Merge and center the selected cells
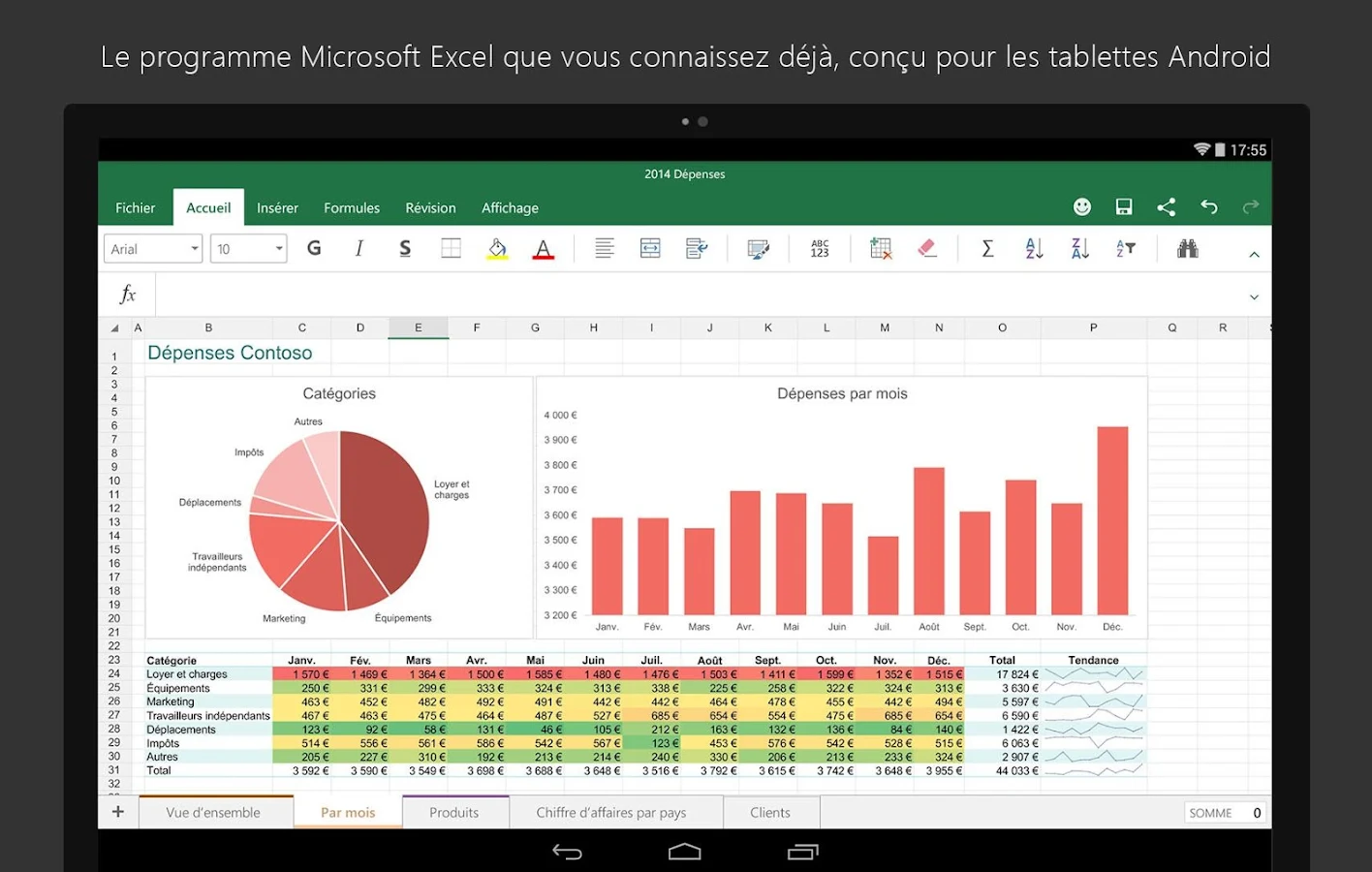Image resolution: width=1372 pixels, height=872 pixels. tap(650, 248)
